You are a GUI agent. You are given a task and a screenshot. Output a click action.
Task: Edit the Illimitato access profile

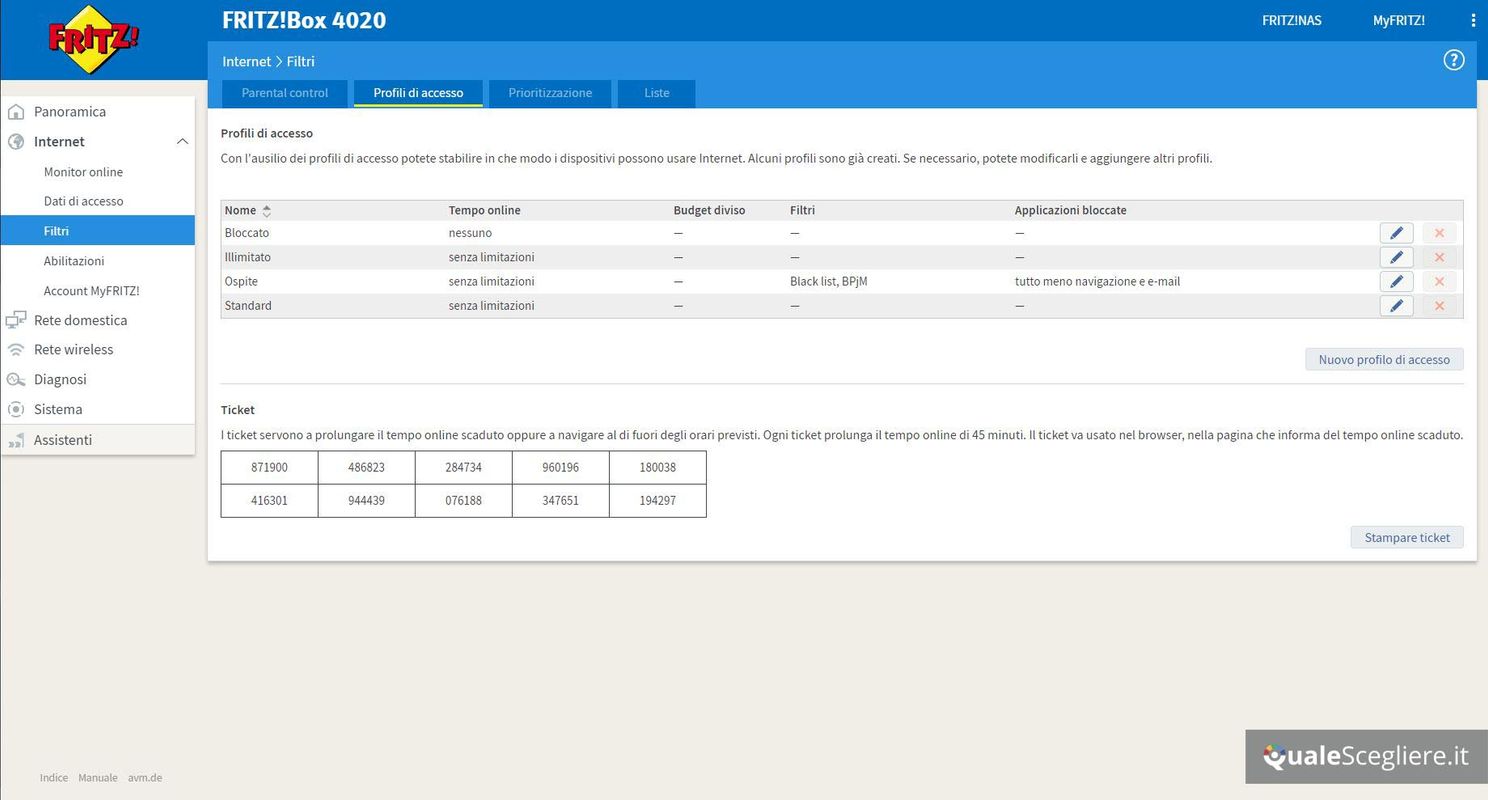coord(1396,258)
